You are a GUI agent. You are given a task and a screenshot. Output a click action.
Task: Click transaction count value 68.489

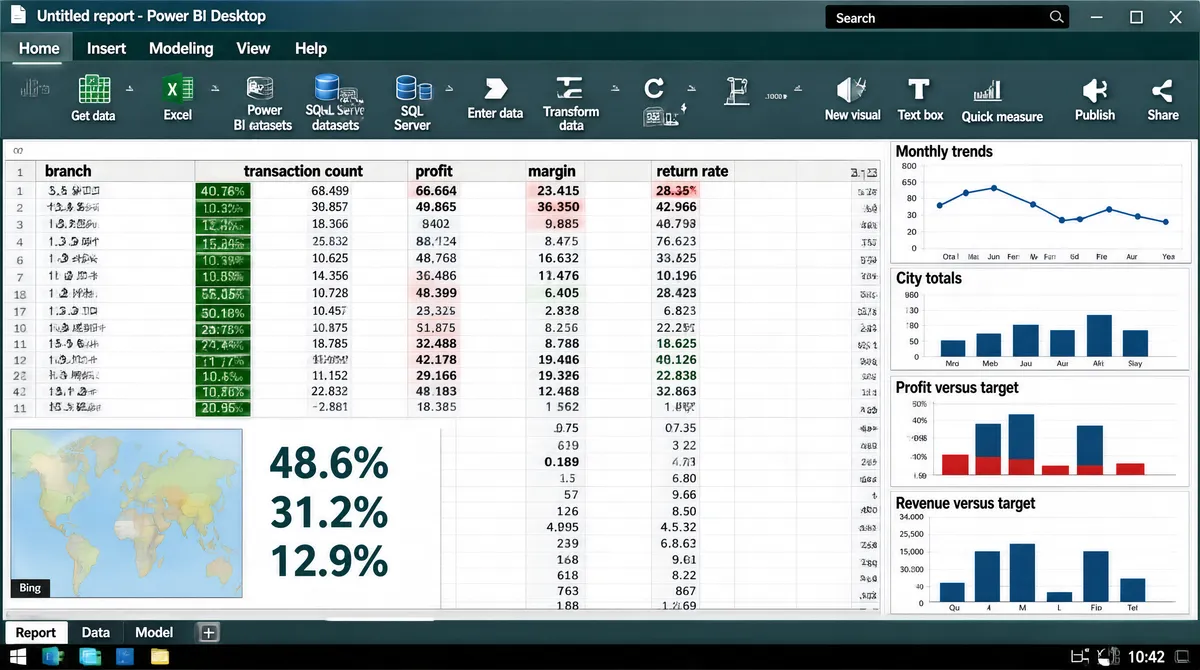point(330,190)
